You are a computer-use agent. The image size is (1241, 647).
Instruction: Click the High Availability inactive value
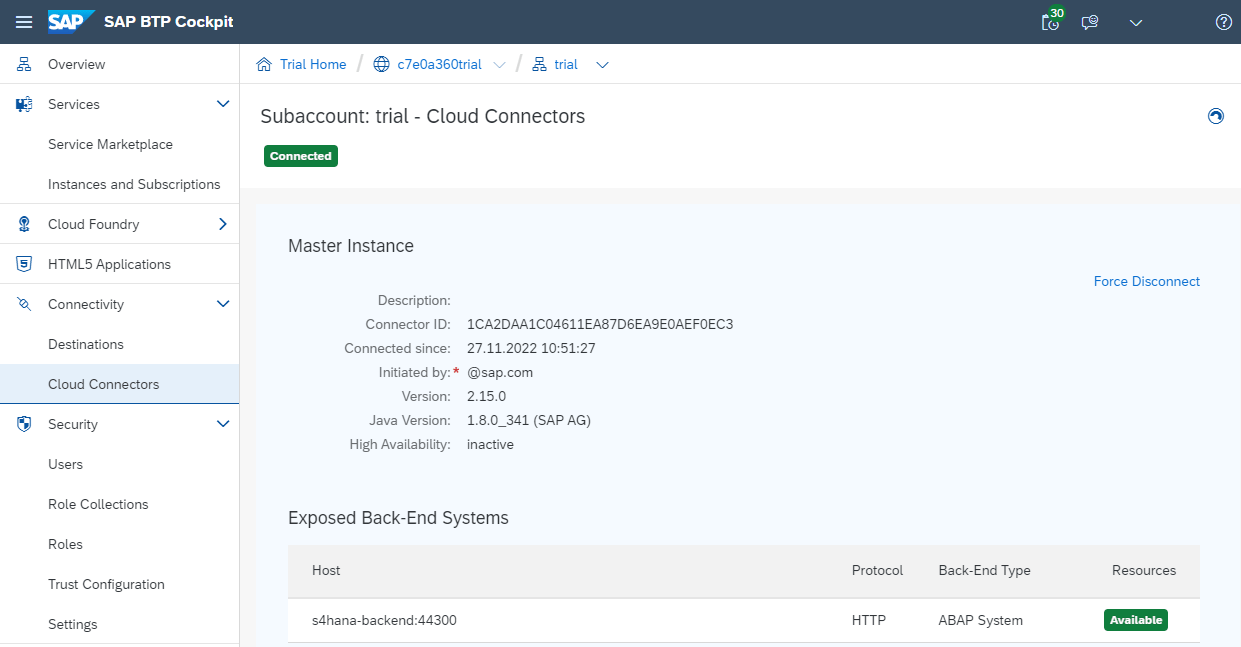(490, 444)
